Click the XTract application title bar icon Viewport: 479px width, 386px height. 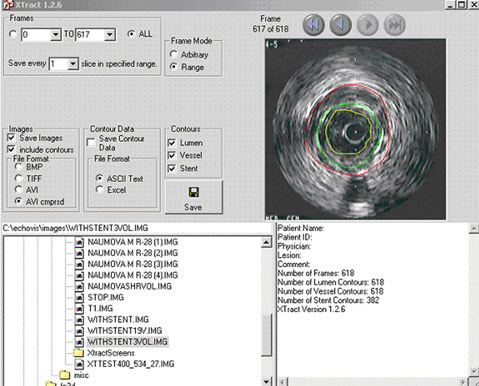(x=7, y=5)
